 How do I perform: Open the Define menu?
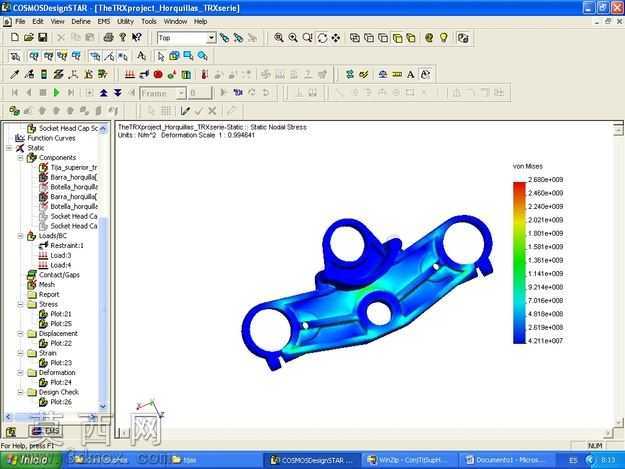81,22
